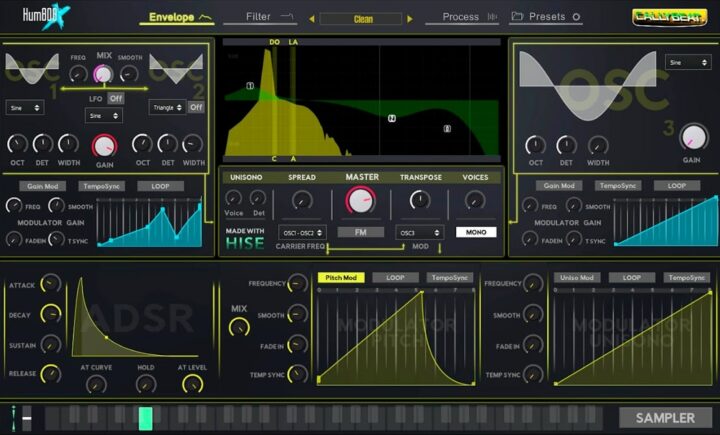Click the OSC 3 Gain knob
720x435 pixels.
(691, 135)
